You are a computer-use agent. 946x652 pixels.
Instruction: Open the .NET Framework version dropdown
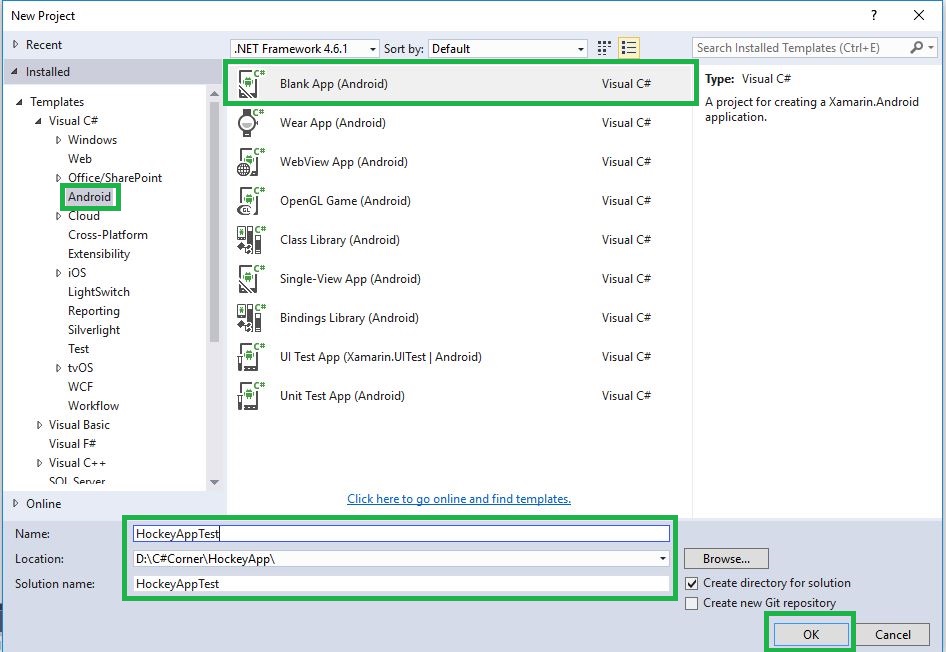[x=305, y=49]
